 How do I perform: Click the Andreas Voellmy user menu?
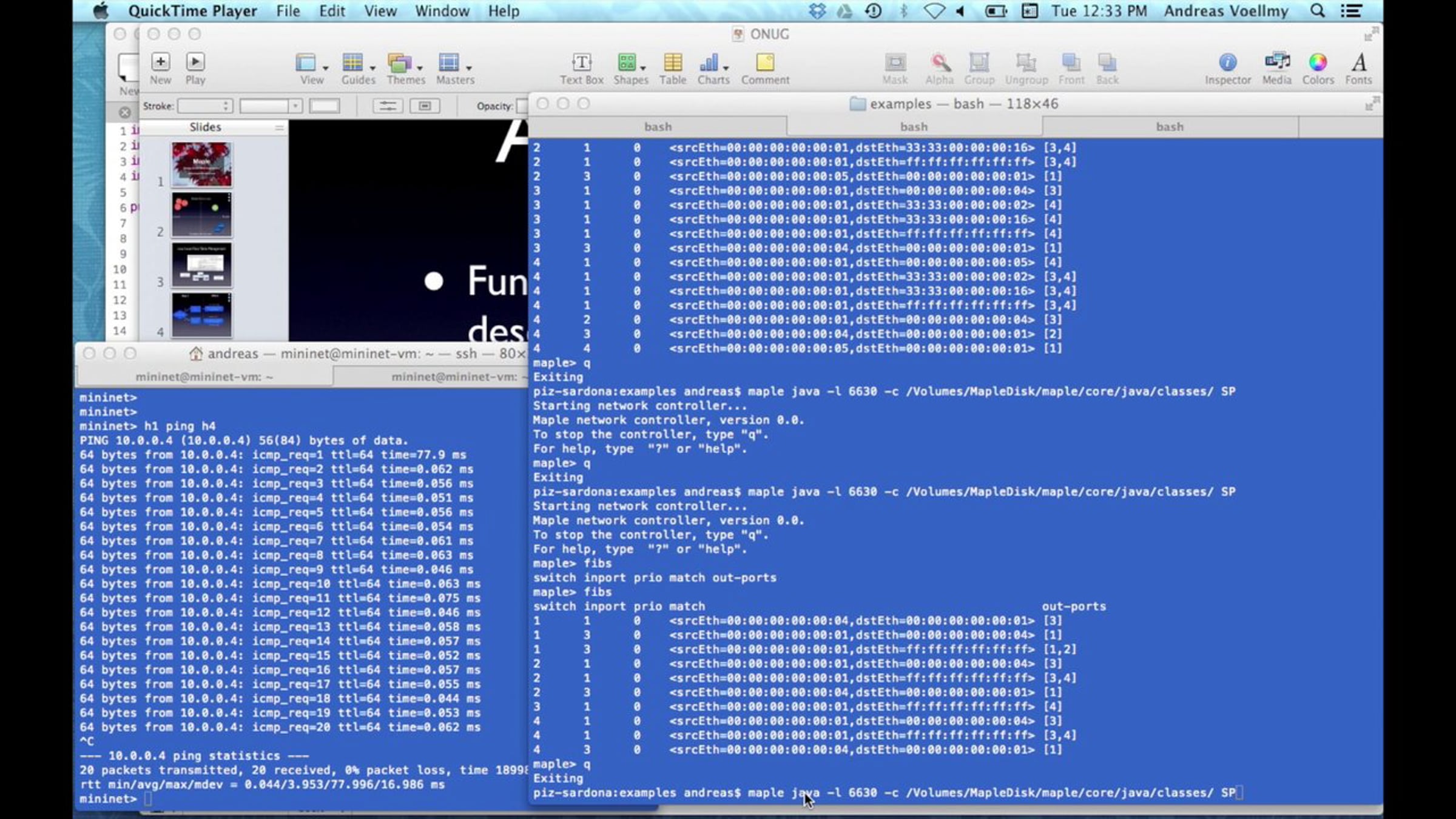pos(1225,11)
